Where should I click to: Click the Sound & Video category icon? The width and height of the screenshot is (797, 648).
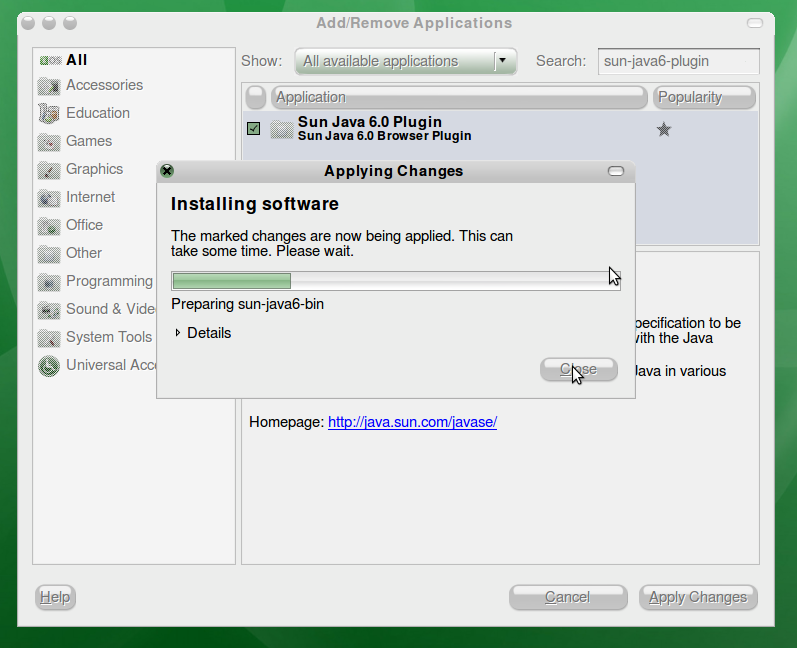click(x=49, y=309)
